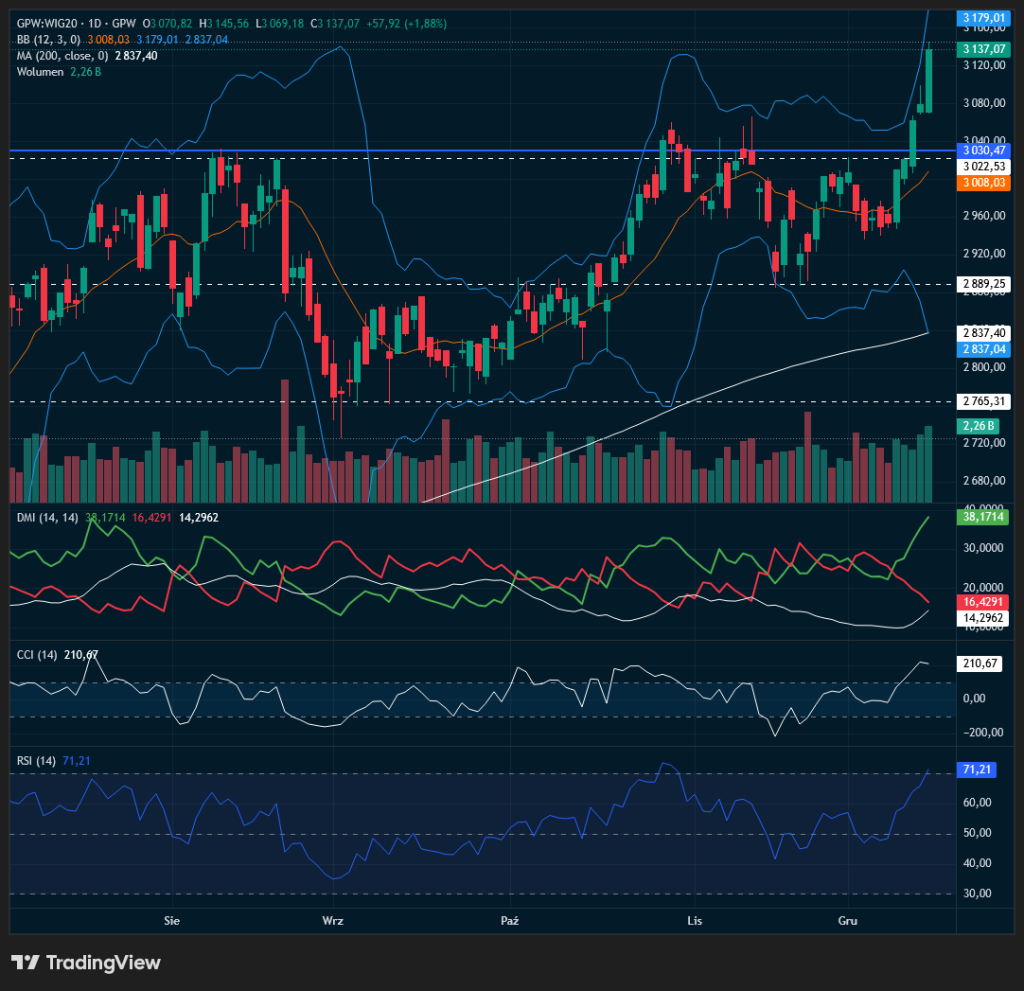
Task: Click the RSI value label 71,21
Action: (x=979, y=772)
